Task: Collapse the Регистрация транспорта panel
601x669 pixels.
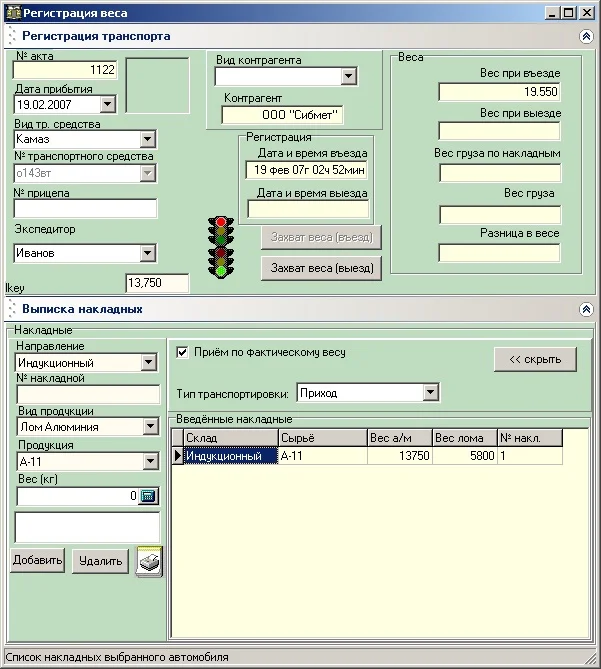Action: pos(586,36)
